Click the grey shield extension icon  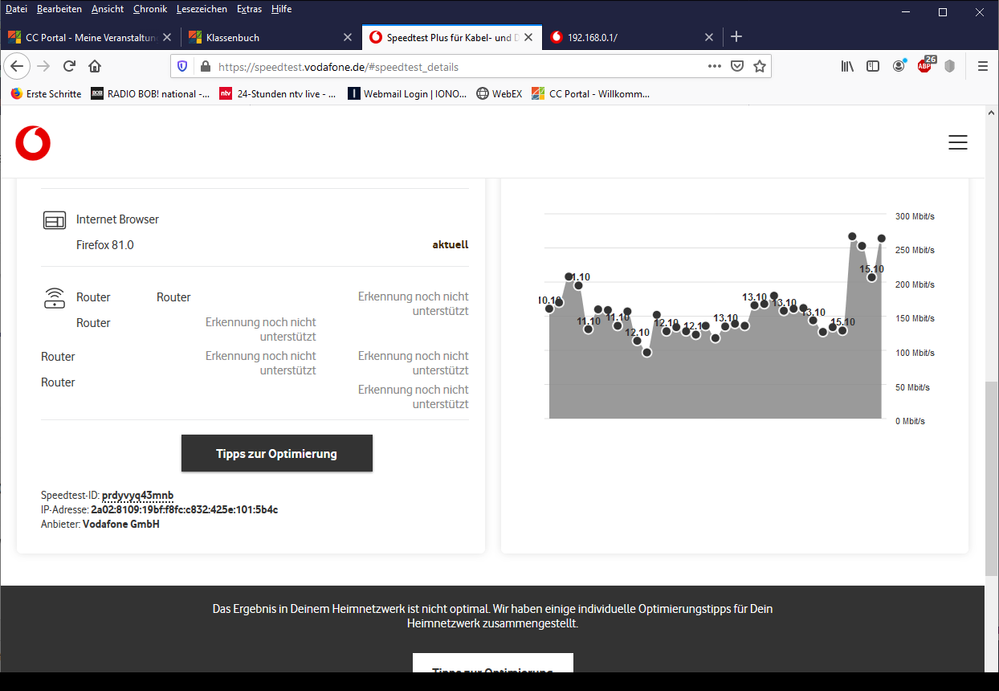pos(950,66)
